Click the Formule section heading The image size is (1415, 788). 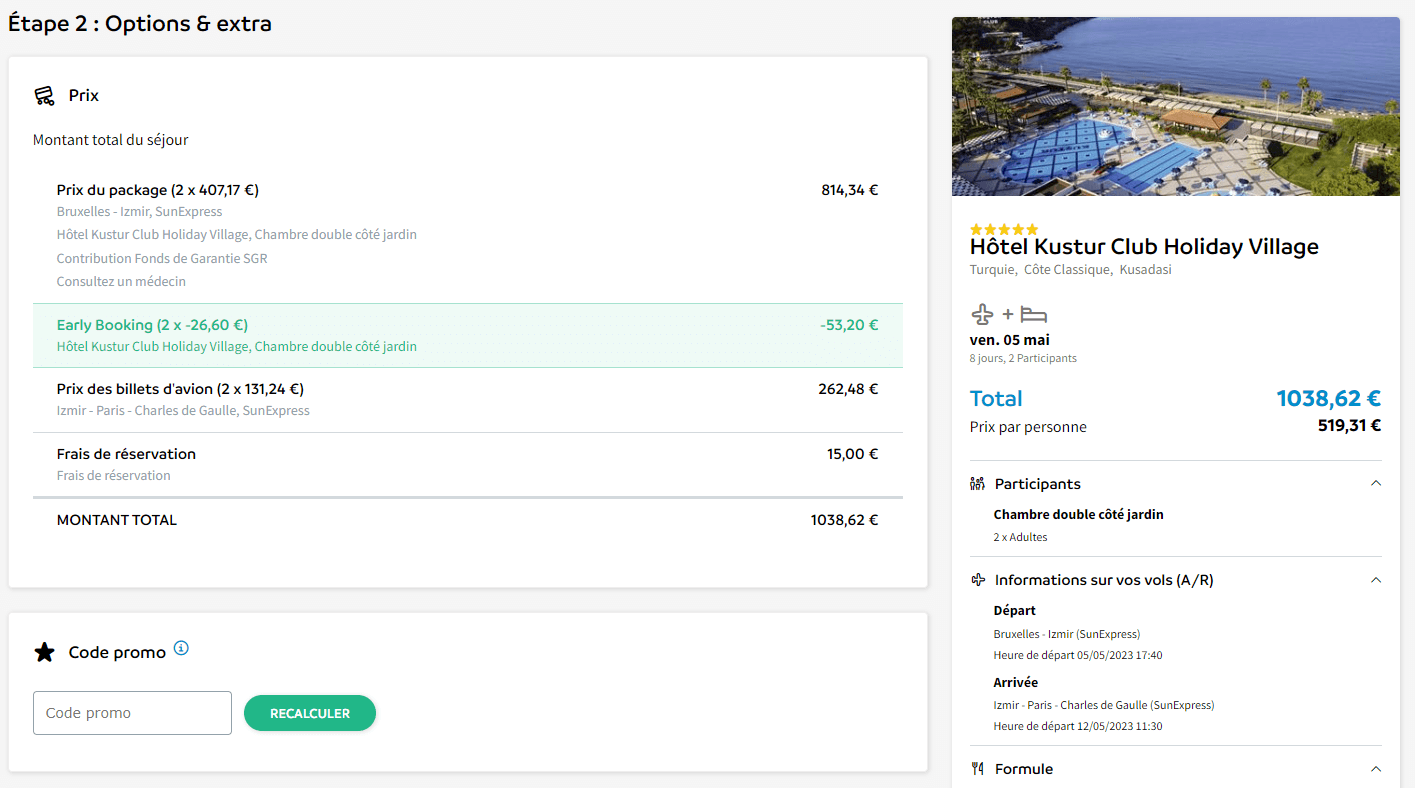(x=1024, y=769)
